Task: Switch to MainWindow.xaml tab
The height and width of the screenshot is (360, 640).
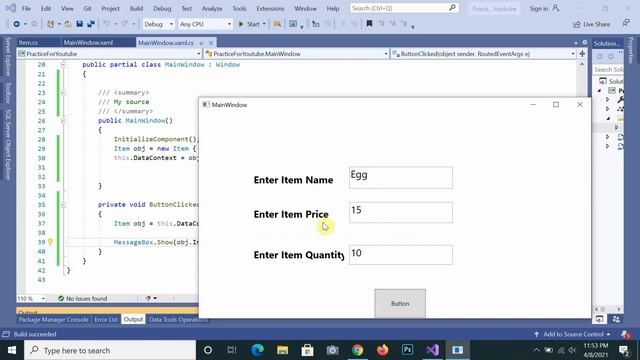Action: pyautogui.click(x=88, y=42)
